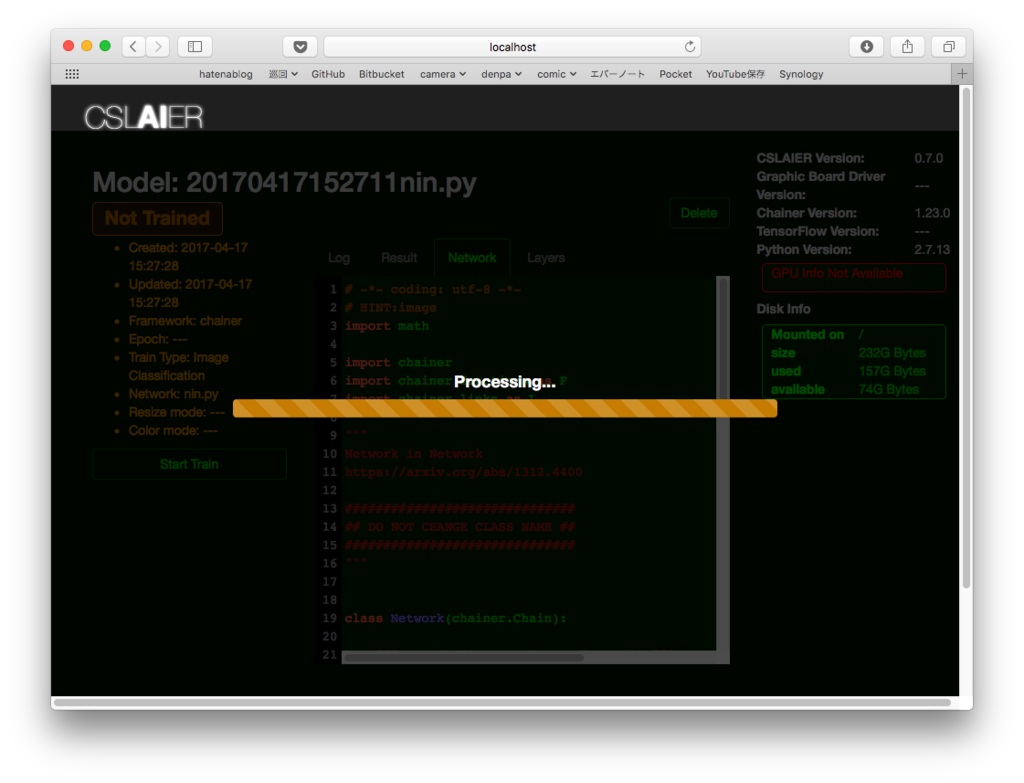Click the code editor horizontal scrollbar
Viewport: 1024px width, 783px height.
tap(462, 658)
